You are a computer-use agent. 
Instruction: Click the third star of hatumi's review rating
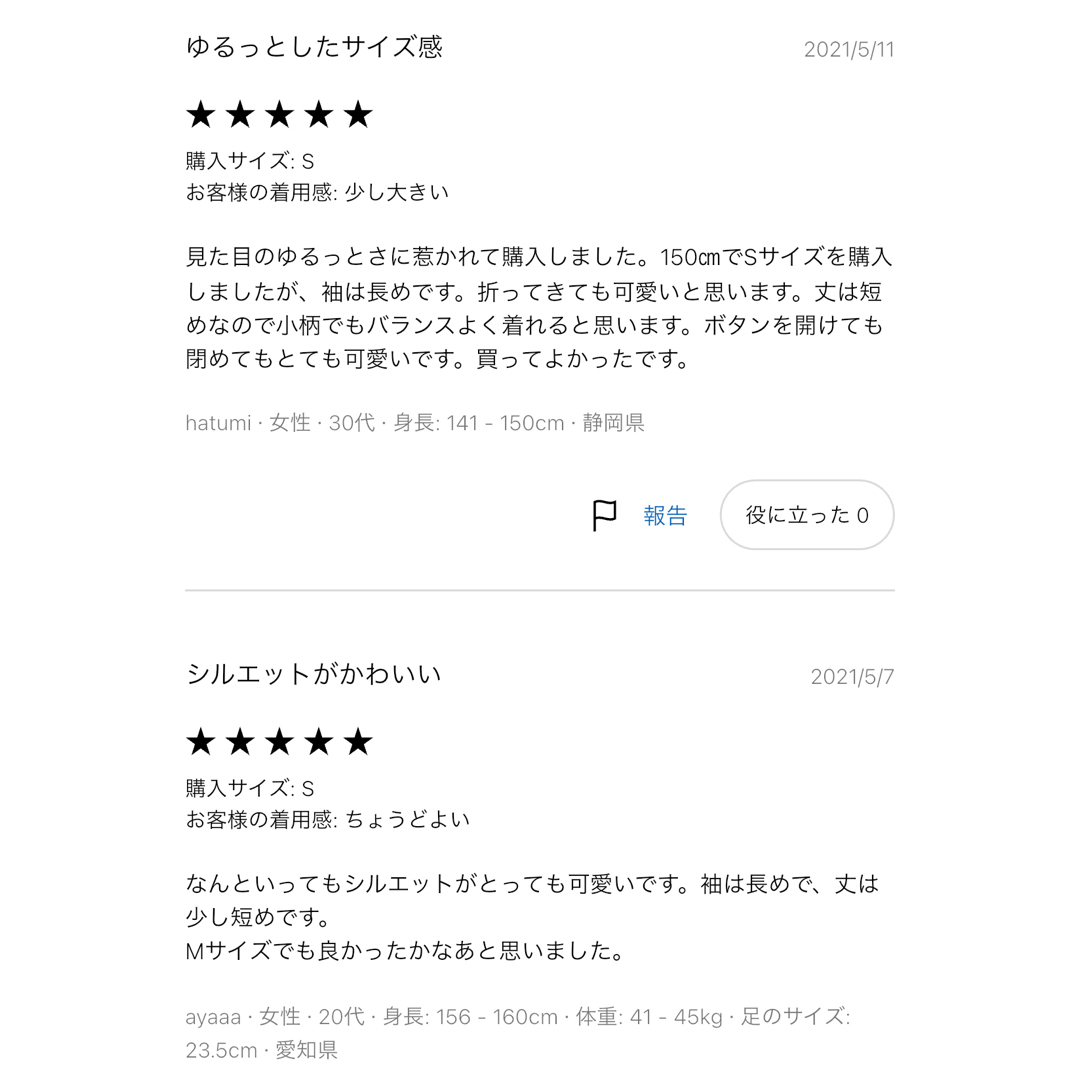280,114
